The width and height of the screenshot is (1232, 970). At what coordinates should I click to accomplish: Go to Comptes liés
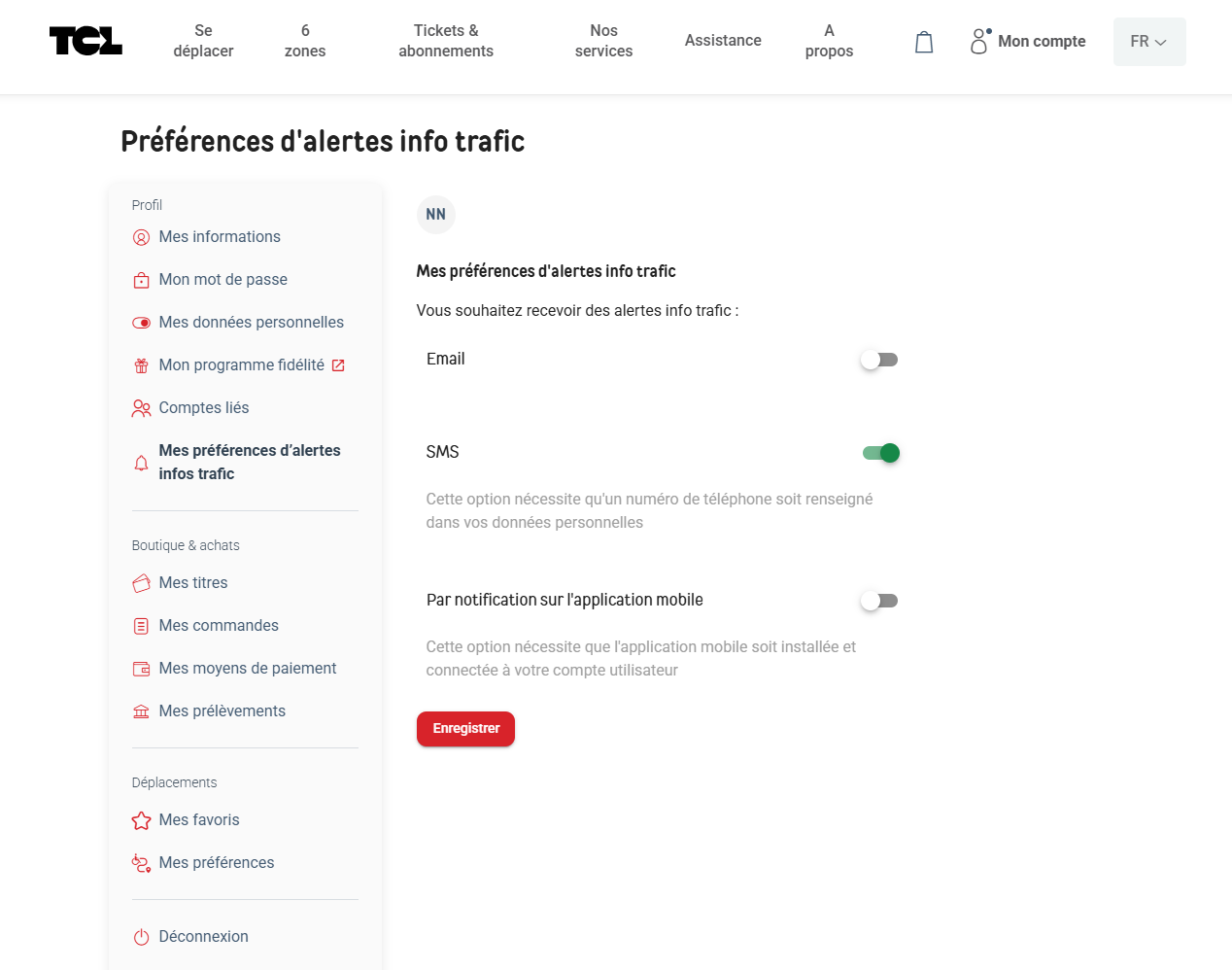(x=204, y=408)
